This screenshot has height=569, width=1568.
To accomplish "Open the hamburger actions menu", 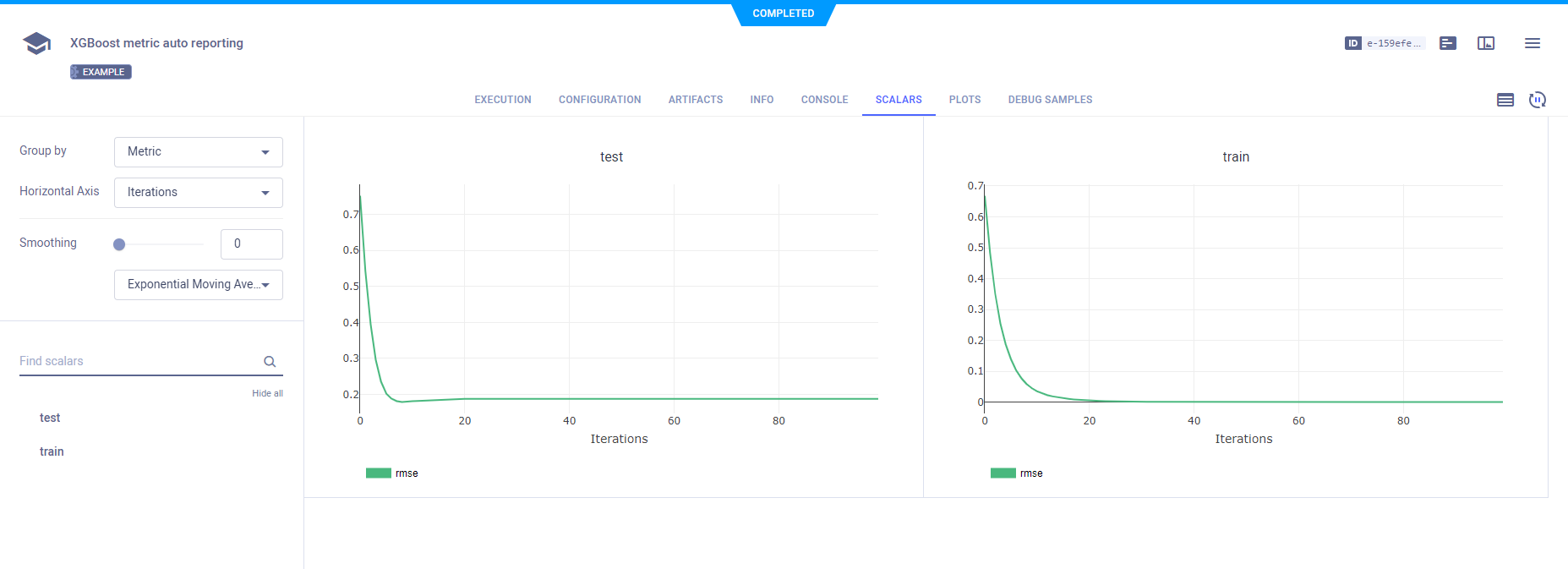I will click(1532, 43).
